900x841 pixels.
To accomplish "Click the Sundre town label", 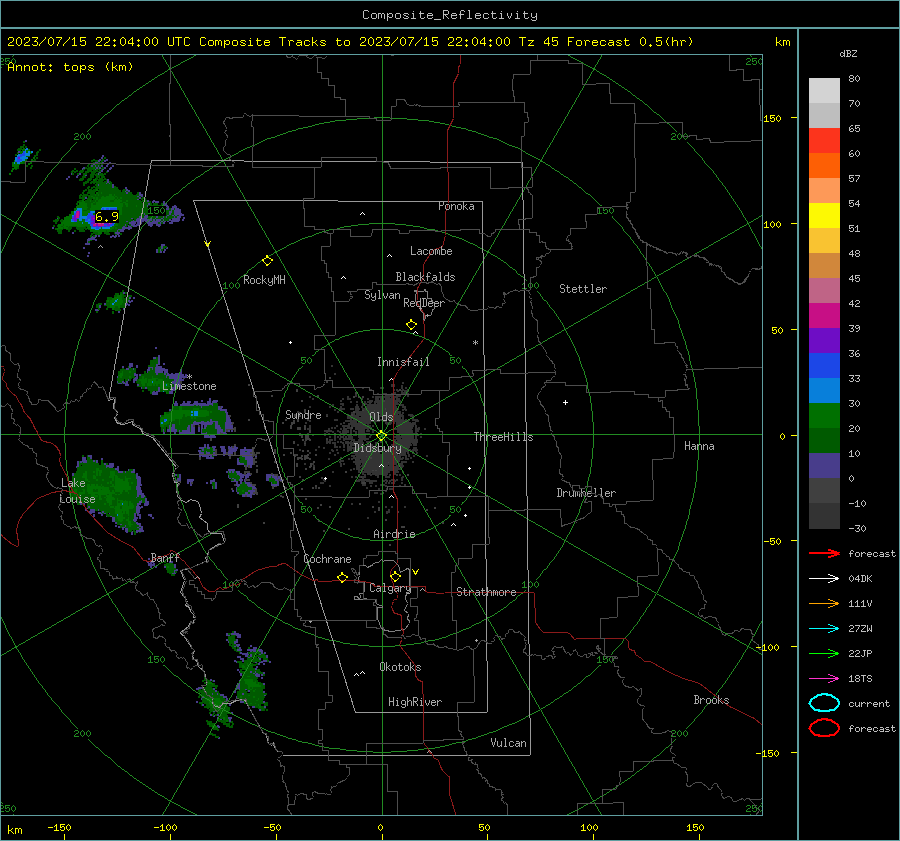I will pos(303,414).
